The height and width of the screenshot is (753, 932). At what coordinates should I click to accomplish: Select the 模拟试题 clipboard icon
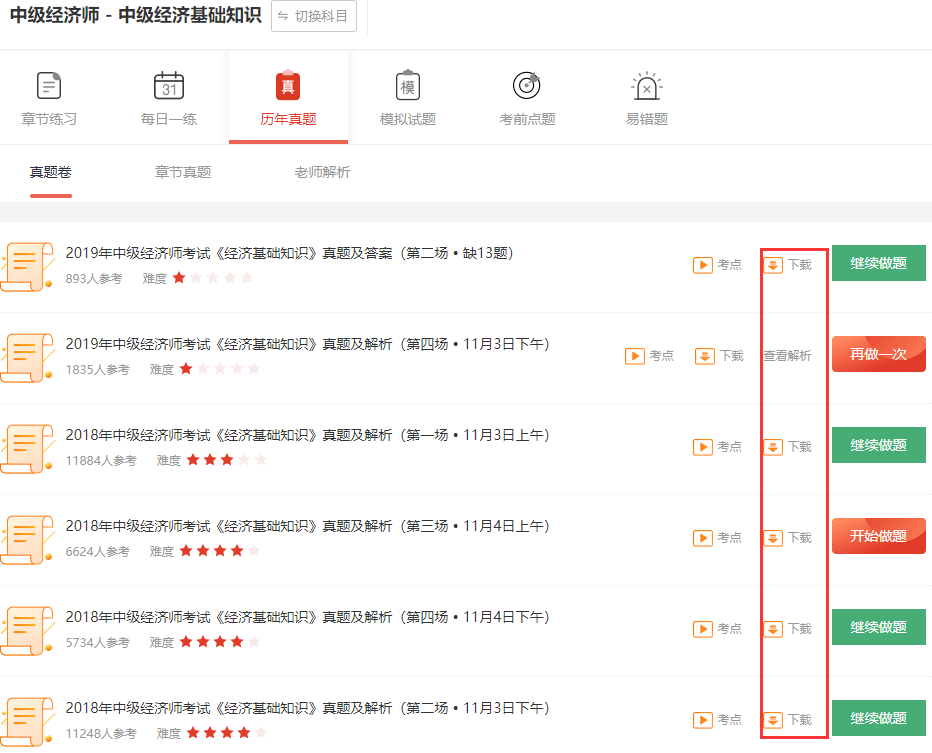click(x=407, y=86)
